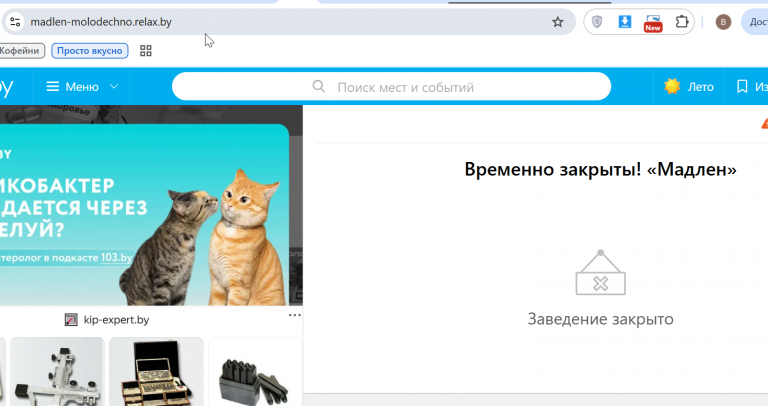
Task: Open the caliper tool product thumbnail
Action: (57, 372)
